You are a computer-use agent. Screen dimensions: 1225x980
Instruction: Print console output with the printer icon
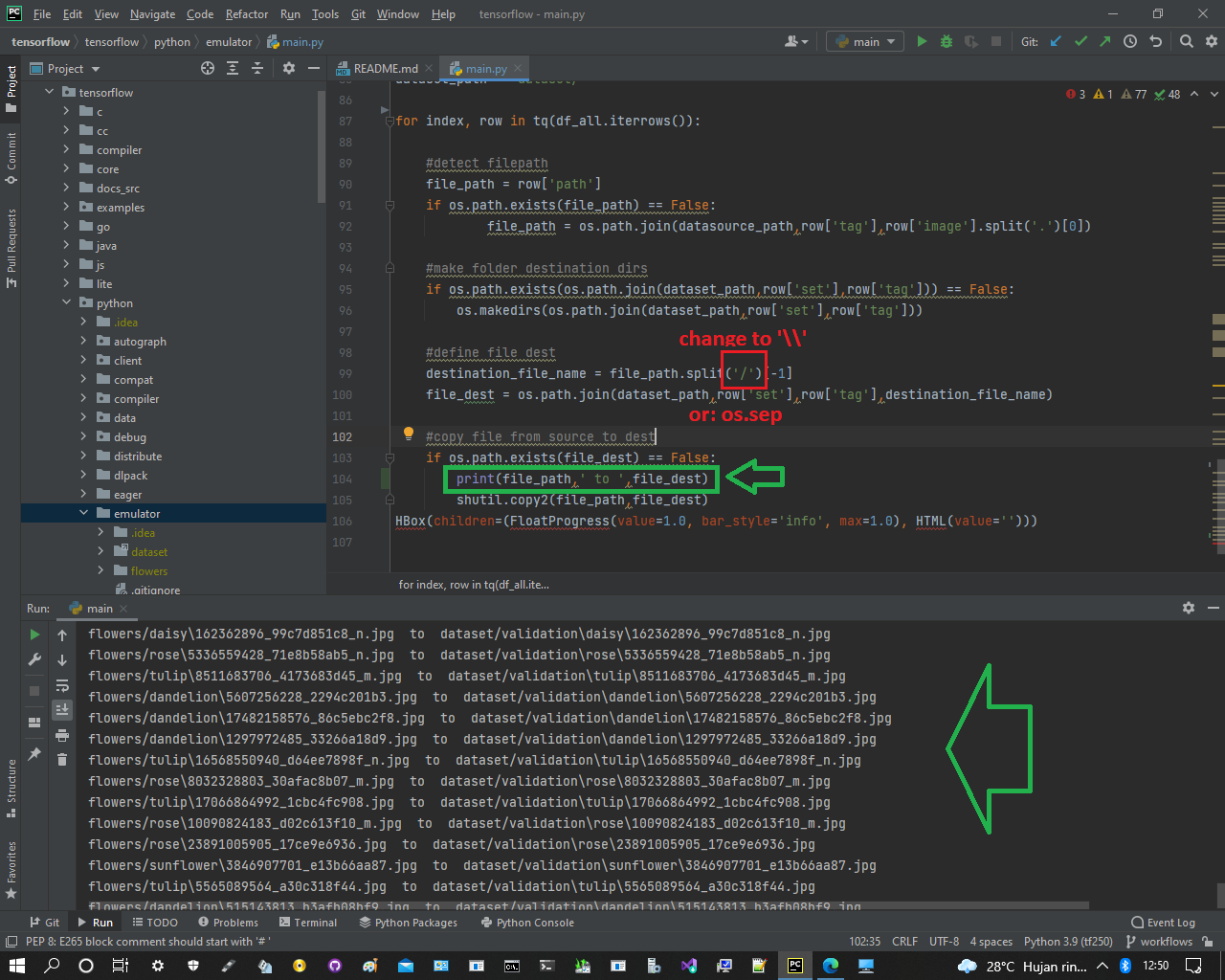[x=62, y=735]
